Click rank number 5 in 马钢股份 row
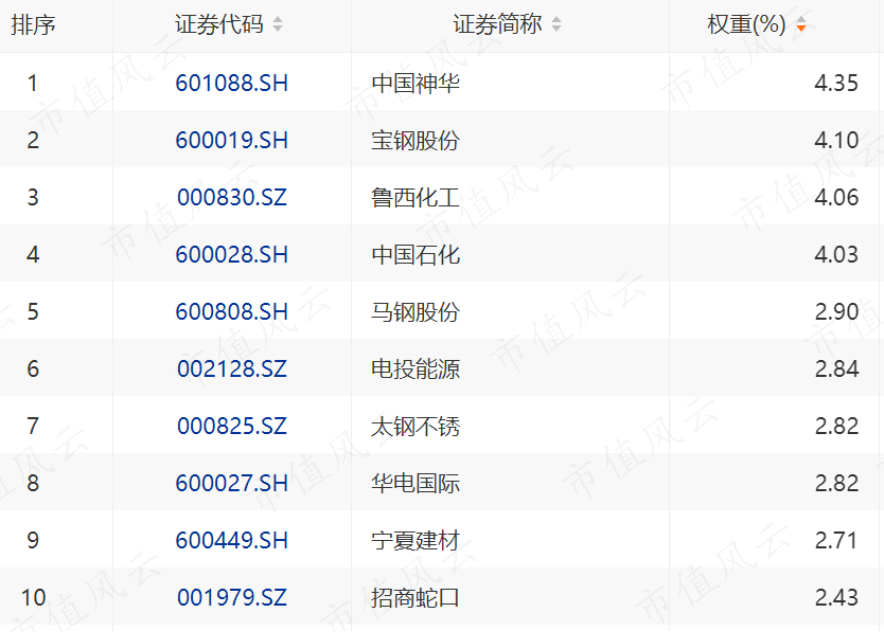Image resolution: width=884 pixels, height=632 pixels. point(33,312)
